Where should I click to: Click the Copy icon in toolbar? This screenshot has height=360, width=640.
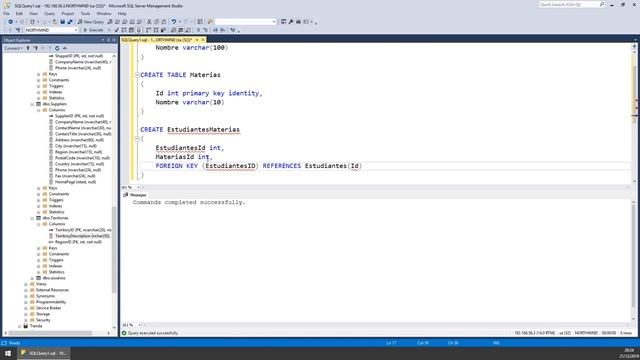156,22
